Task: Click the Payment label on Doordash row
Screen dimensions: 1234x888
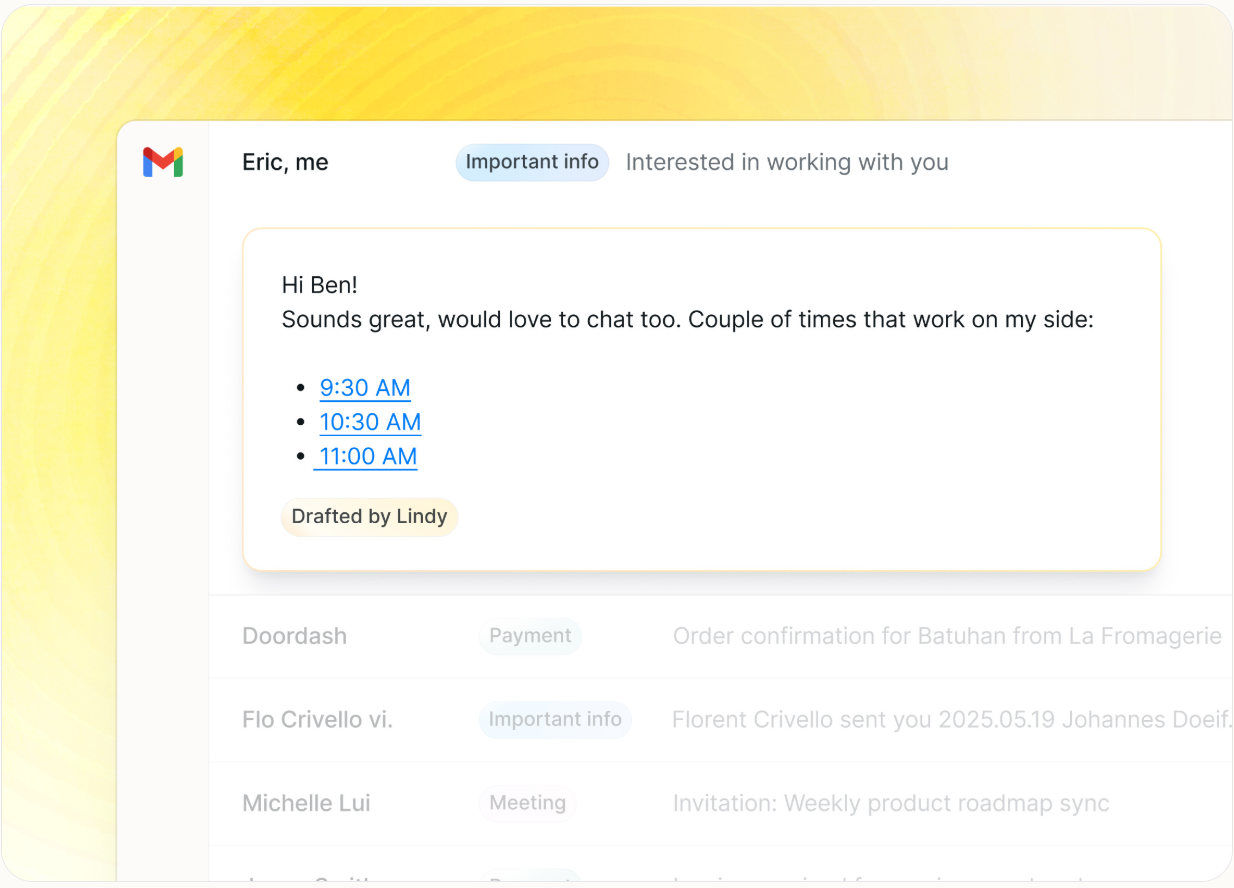Action: (x=530, y=636)
